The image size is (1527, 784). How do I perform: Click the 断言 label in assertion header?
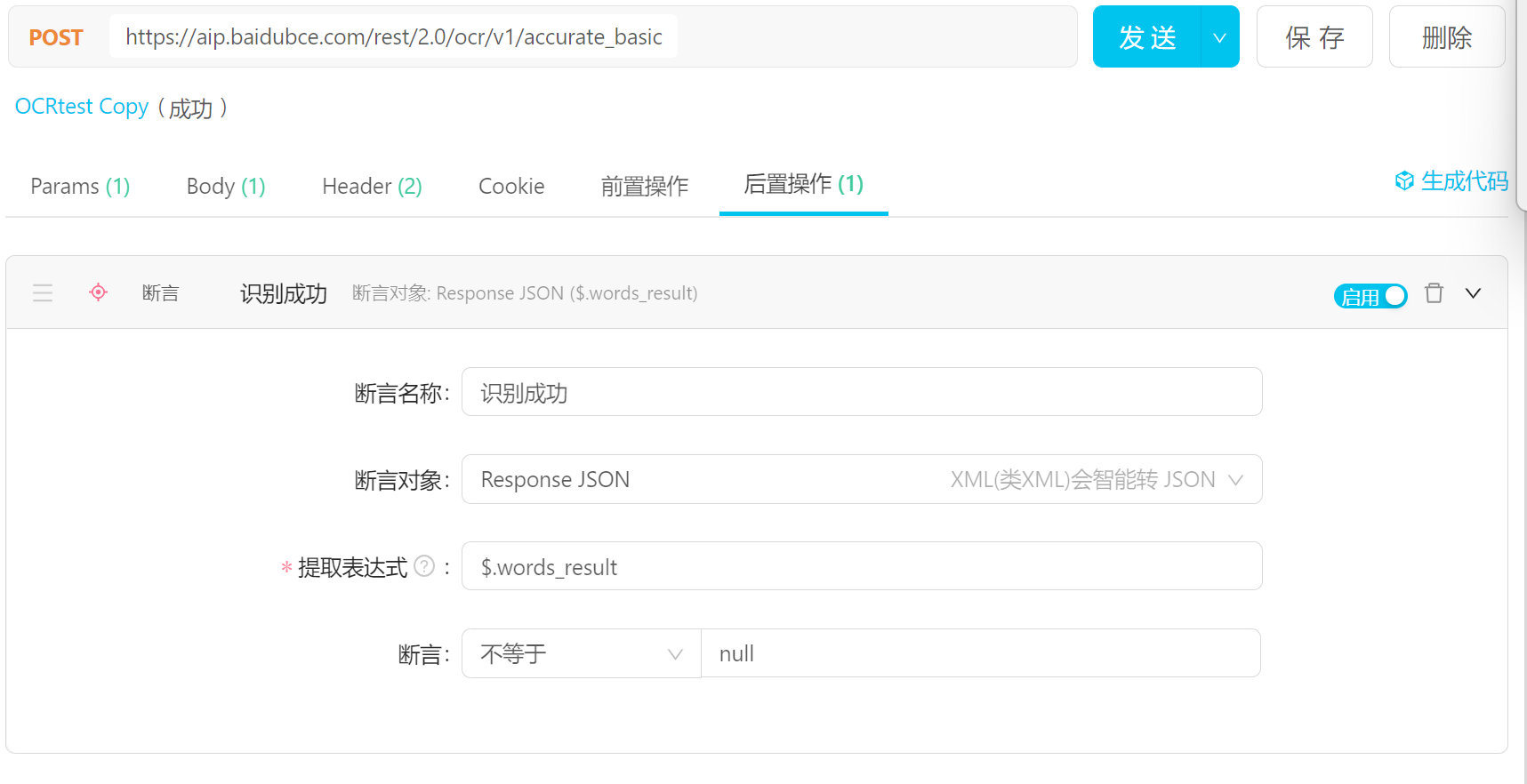point(161,293)
